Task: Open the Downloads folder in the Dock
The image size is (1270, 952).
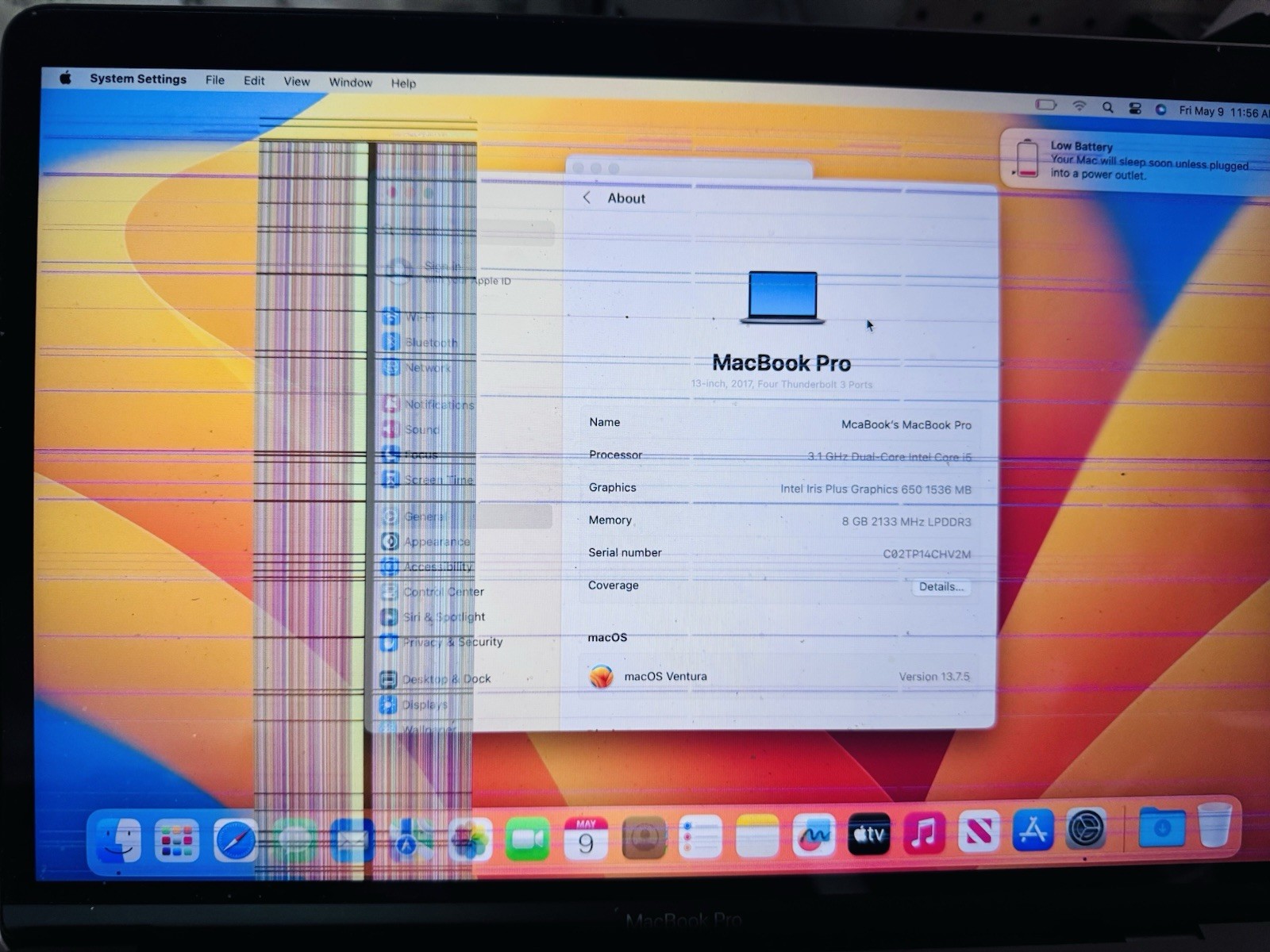Action: 1161,827
